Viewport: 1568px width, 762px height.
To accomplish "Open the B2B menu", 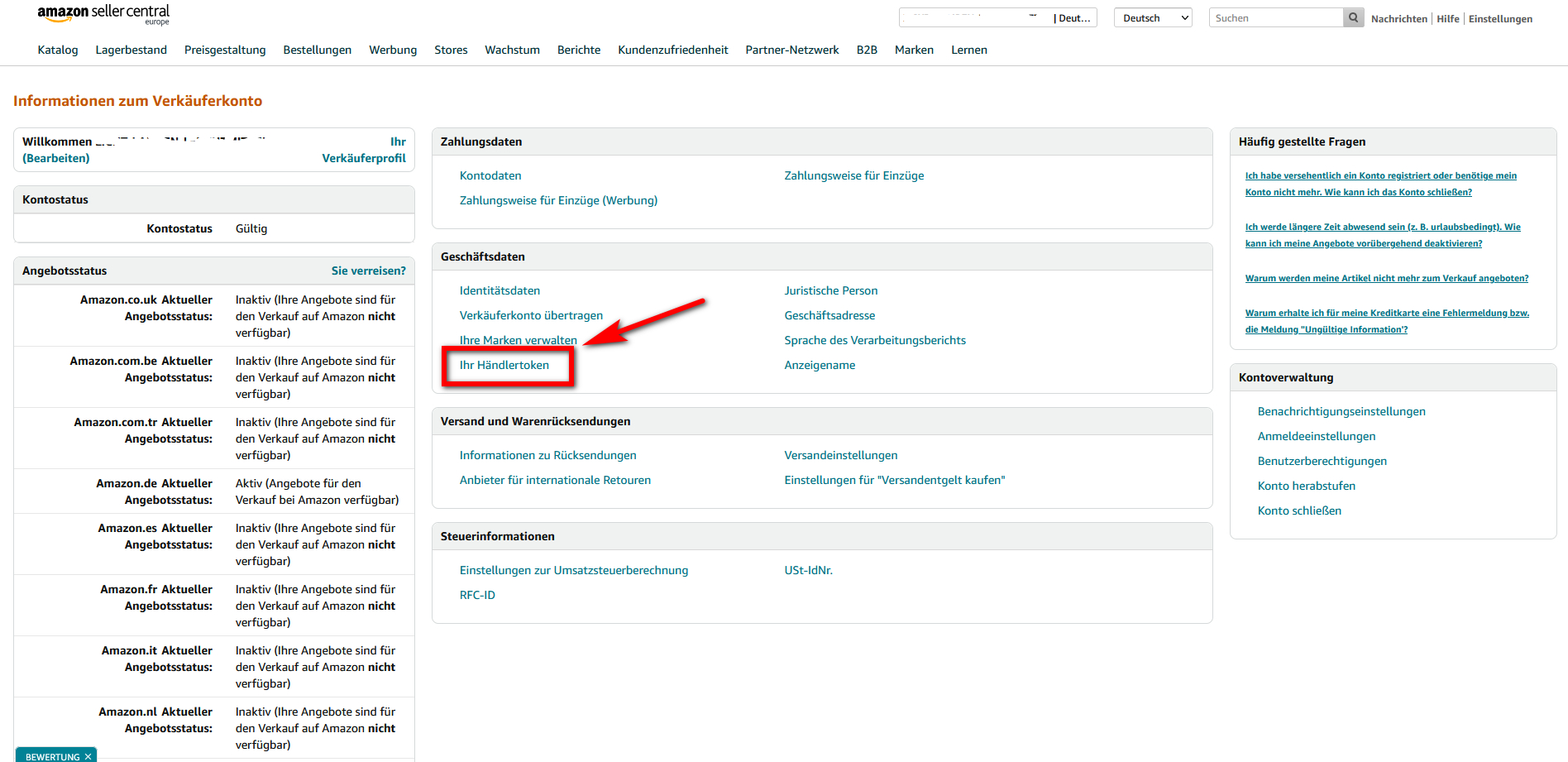I will pos(867,50).
